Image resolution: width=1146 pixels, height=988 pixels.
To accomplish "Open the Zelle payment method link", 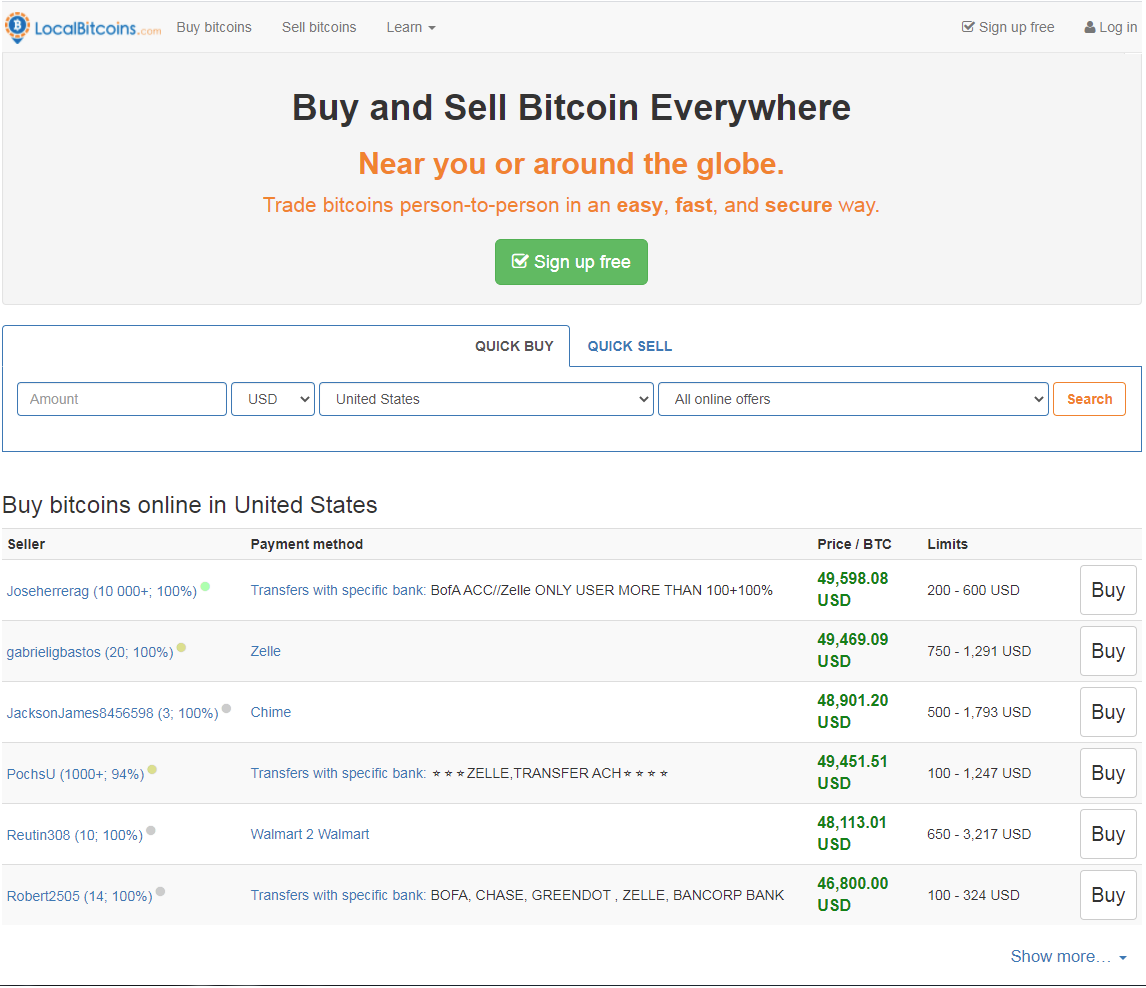I will 265,651.
